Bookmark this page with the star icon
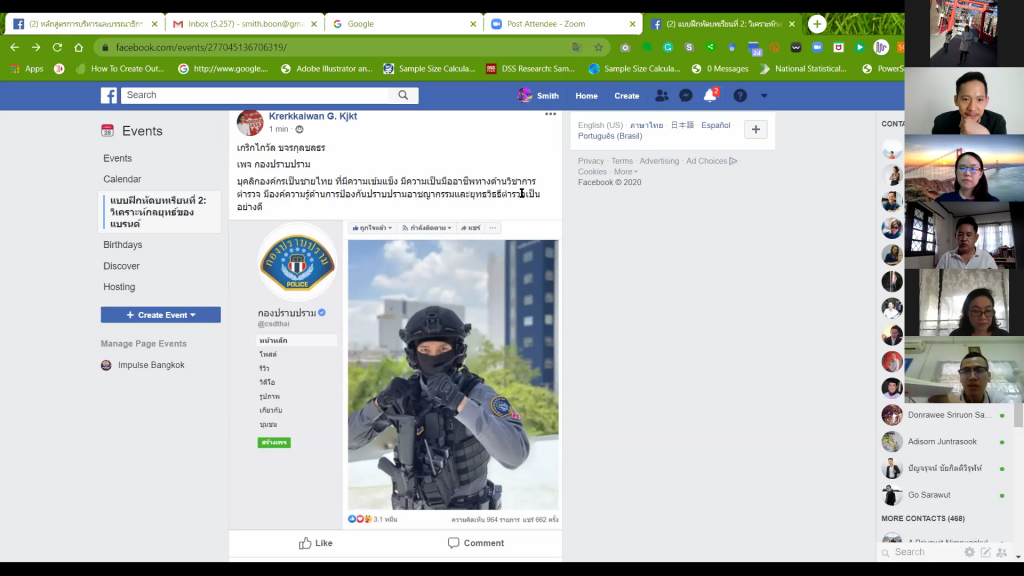The height and width of the screenshot is (576, 1024). (598, 47)
